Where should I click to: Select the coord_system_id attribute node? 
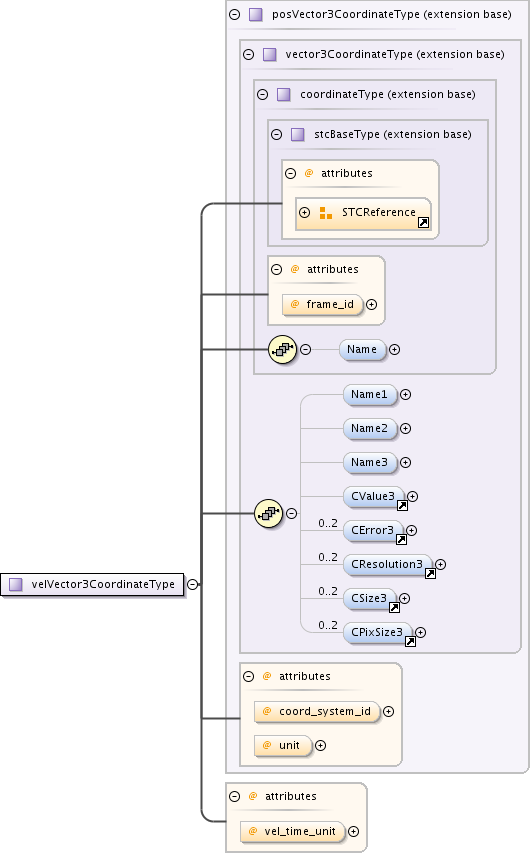point(316,711)
